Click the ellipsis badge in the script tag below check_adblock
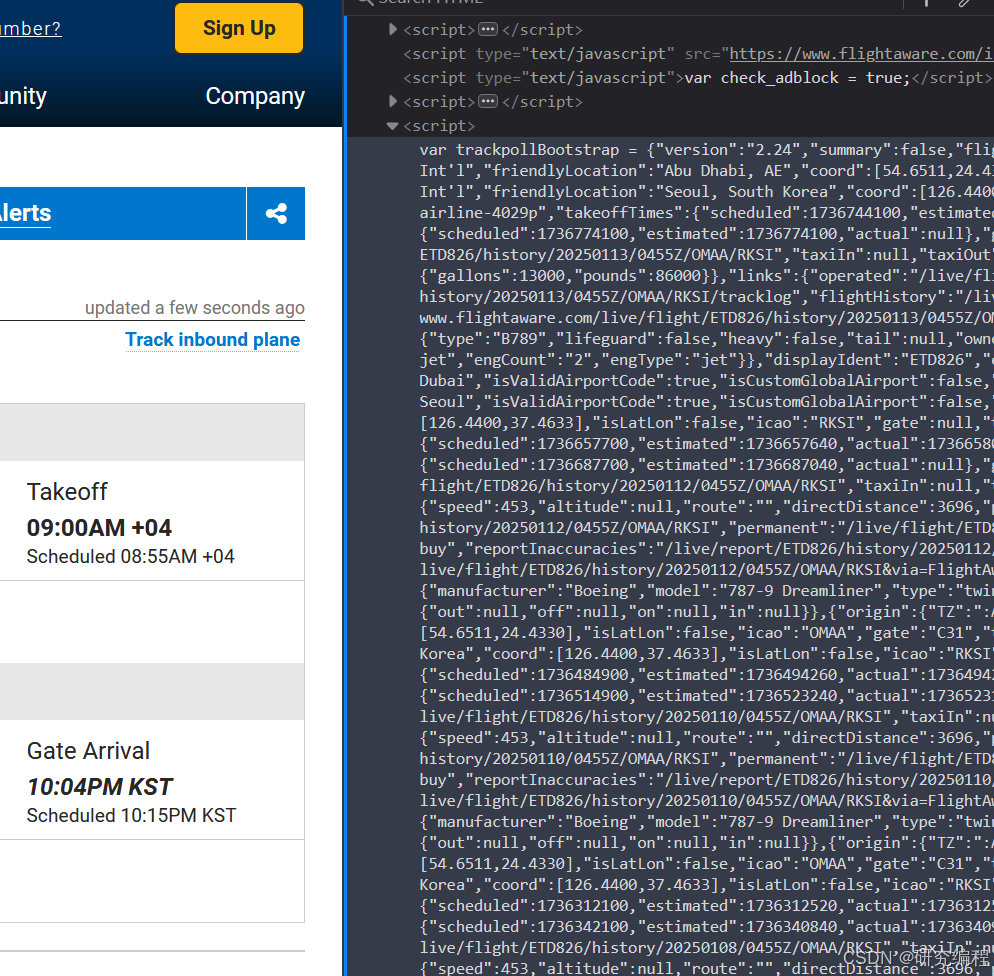This screenshot has width=994, height=976. click(x=488, y=101)
